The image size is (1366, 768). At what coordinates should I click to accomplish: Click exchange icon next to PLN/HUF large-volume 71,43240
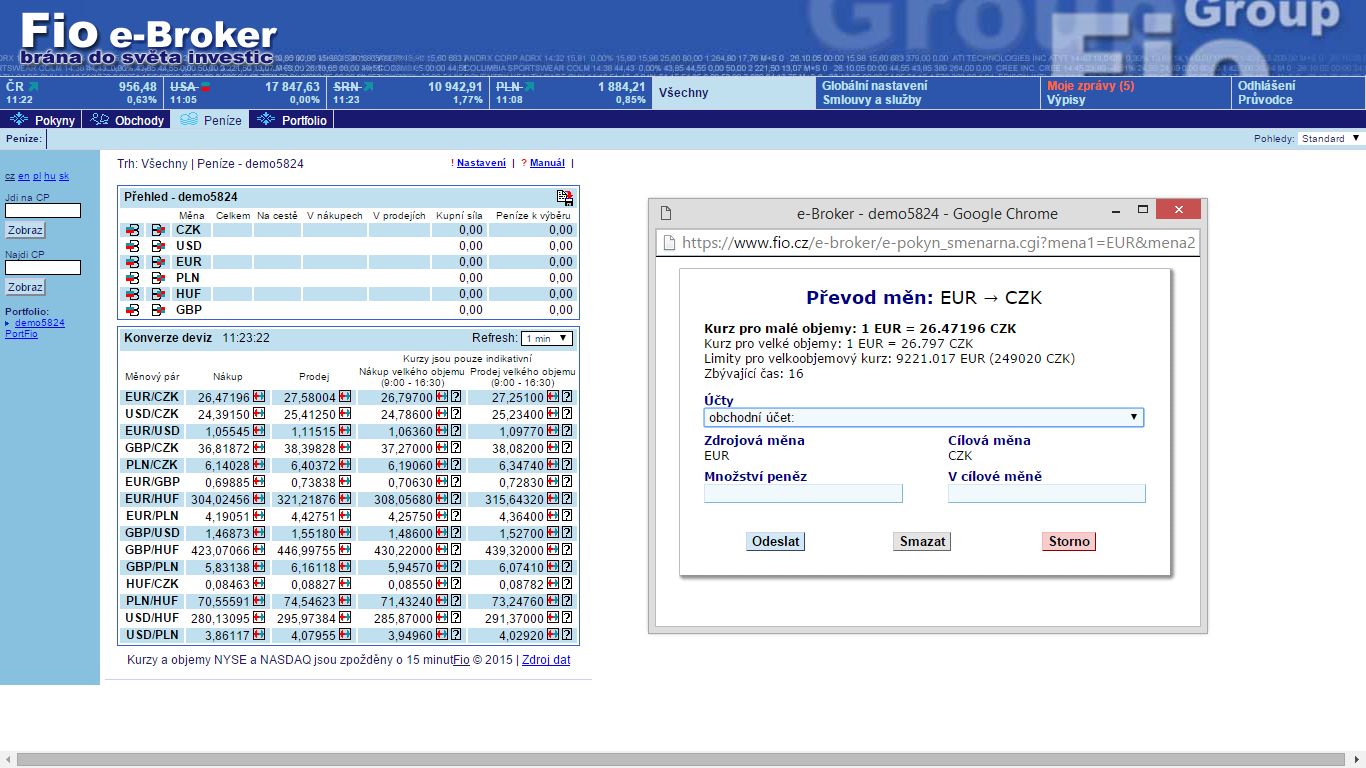(x=442, y=601)
